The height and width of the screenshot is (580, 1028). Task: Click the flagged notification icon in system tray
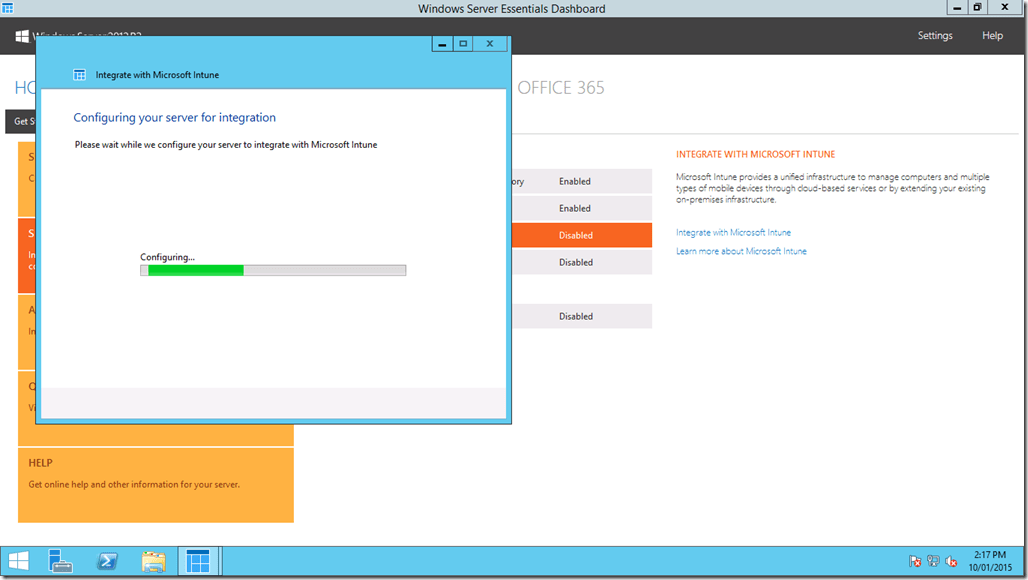(914, 561)
